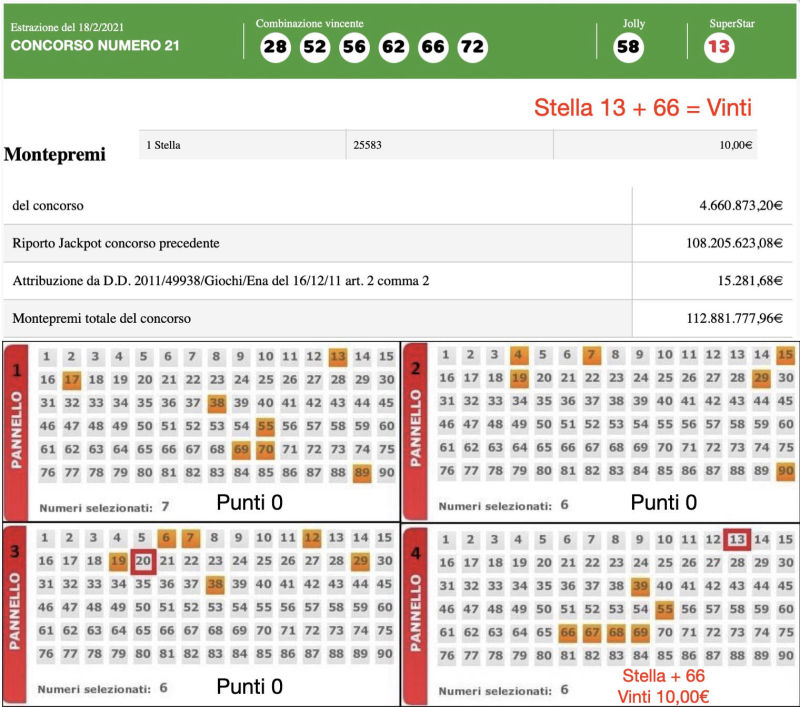This screenshot has width=800, height=707.
Task: Deselect number 66 in Pannello 4
Action: click(x=566, y=632)
